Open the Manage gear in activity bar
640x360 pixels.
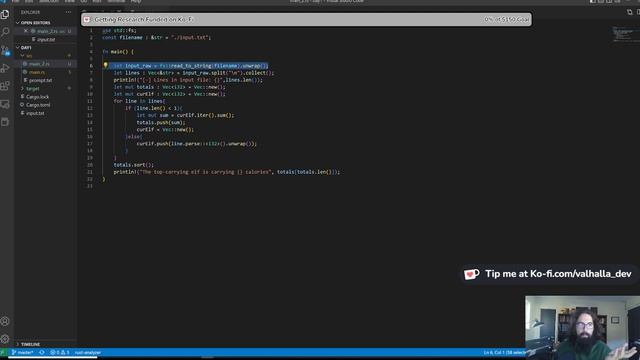5,339
